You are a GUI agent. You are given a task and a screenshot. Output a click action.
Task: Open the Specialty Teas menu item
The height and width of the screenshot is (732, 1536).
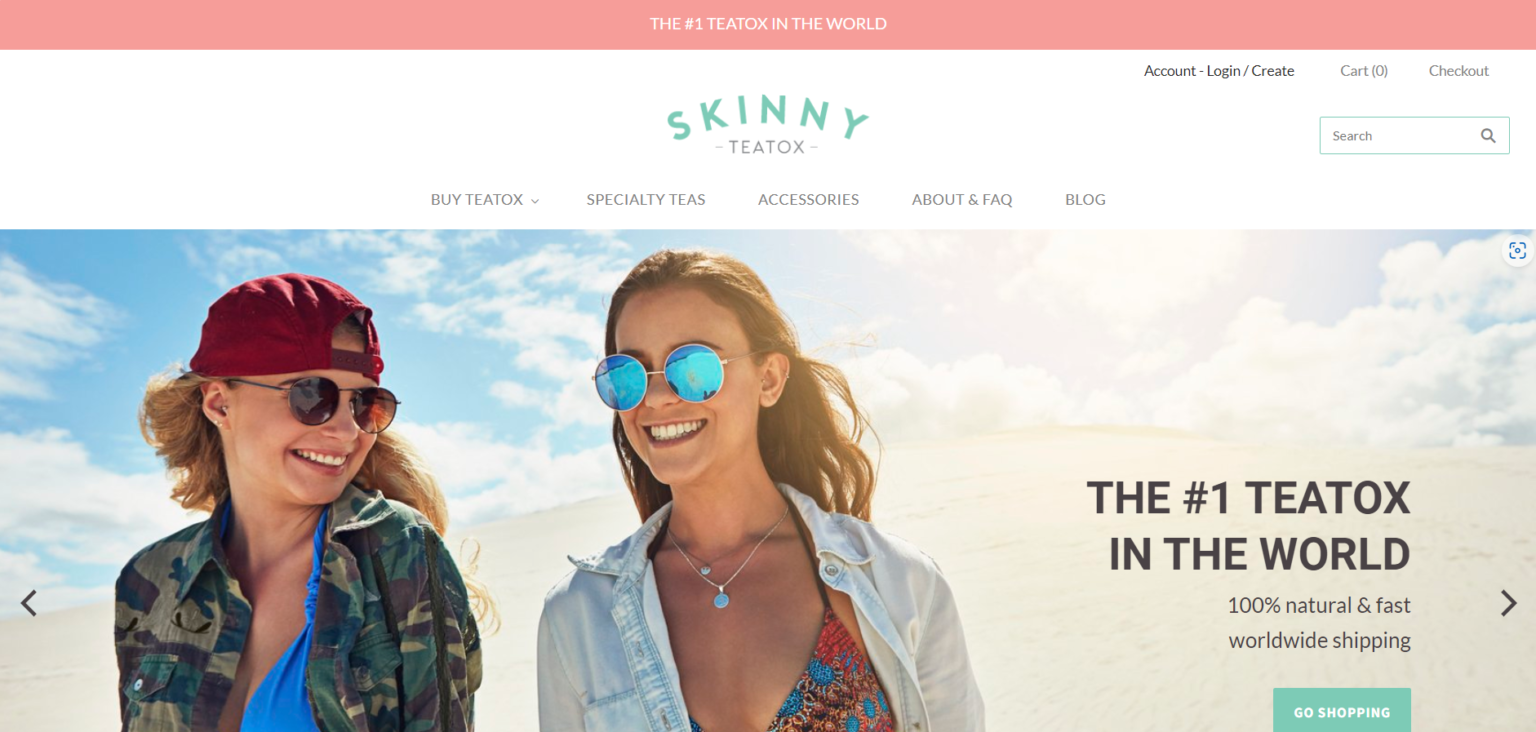646,200
